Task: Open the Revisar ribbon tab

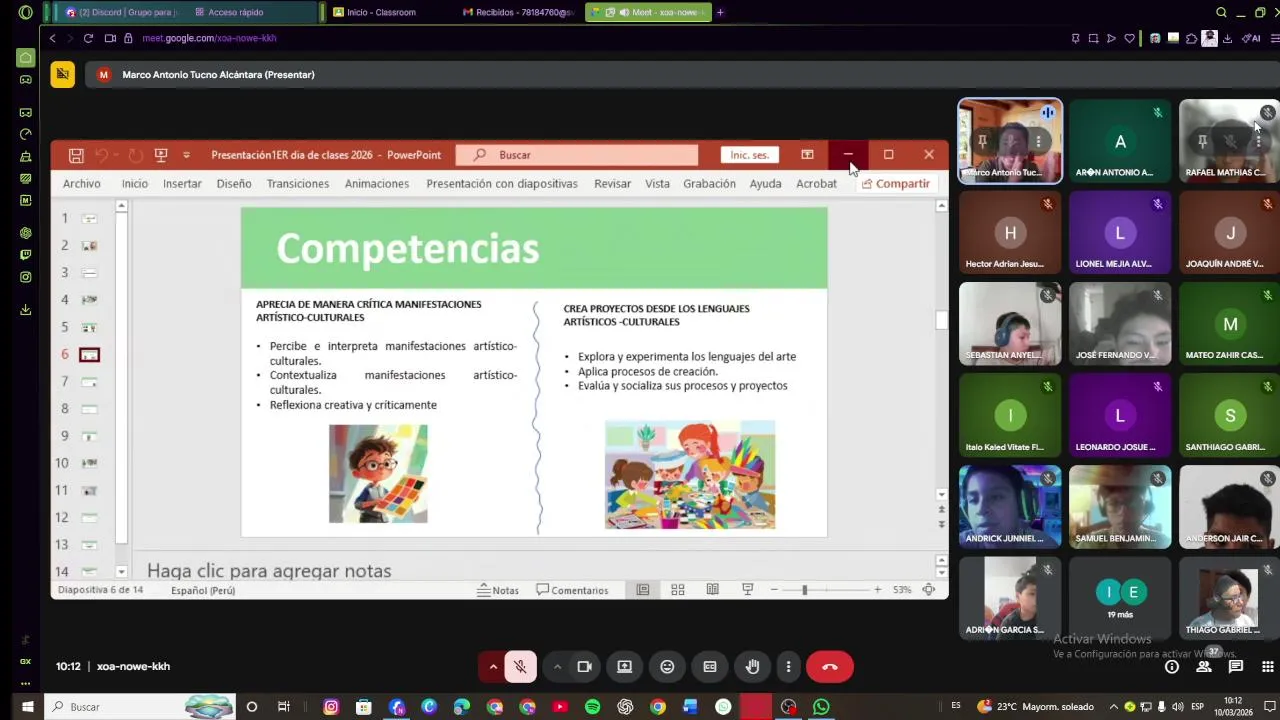Action: pyautogui.click(x=612, y=184)
